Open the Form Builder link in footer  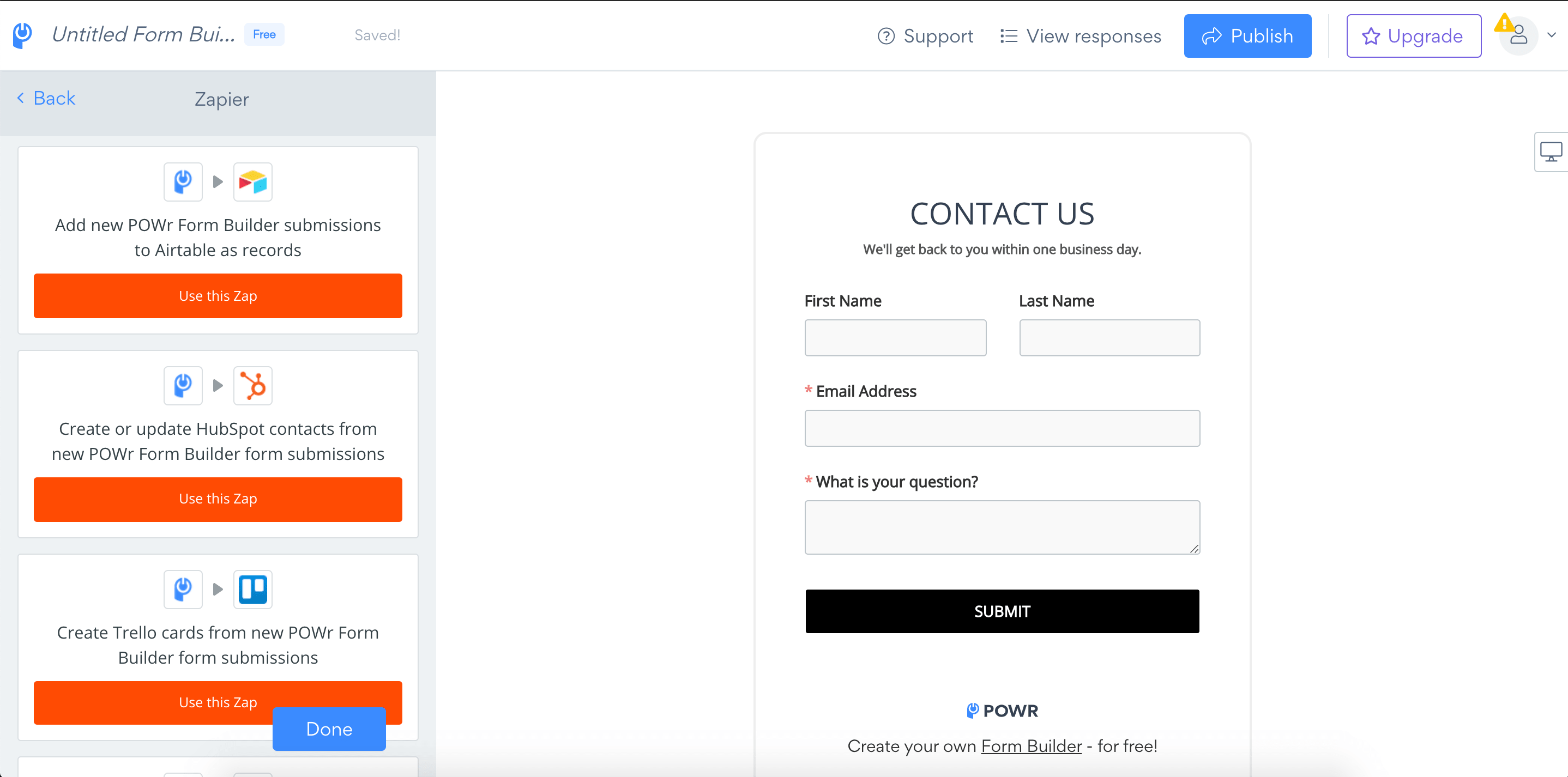point(1030,746)
